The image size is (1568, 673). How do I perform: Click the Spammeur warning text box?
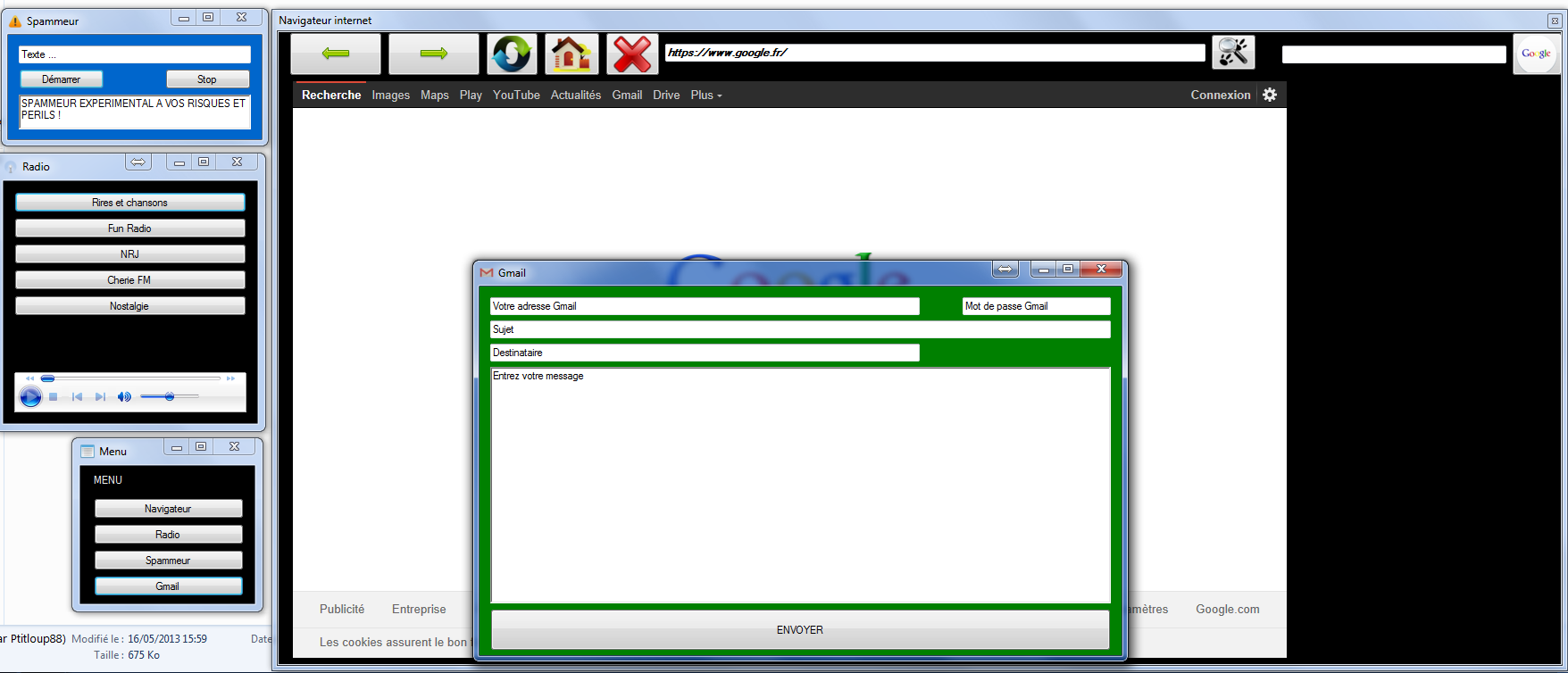coord(135,112)
